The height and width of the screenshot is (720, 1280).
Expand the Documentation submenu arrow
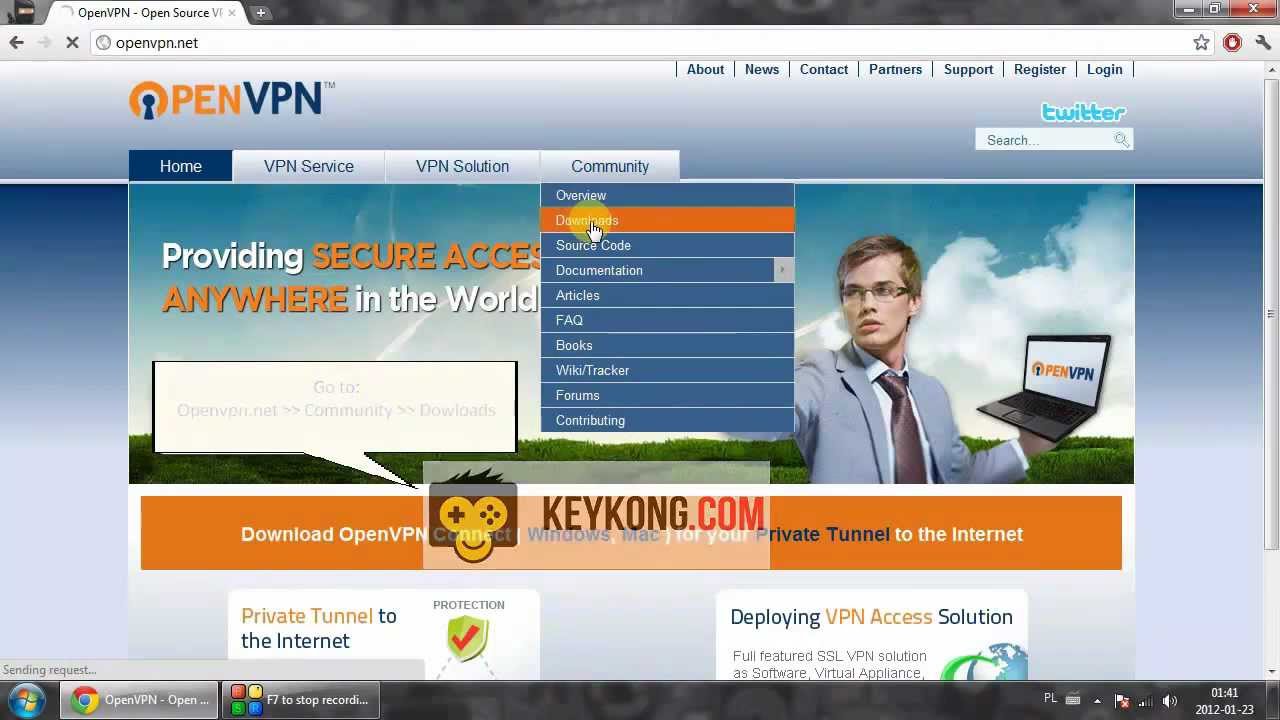[782, 270]
